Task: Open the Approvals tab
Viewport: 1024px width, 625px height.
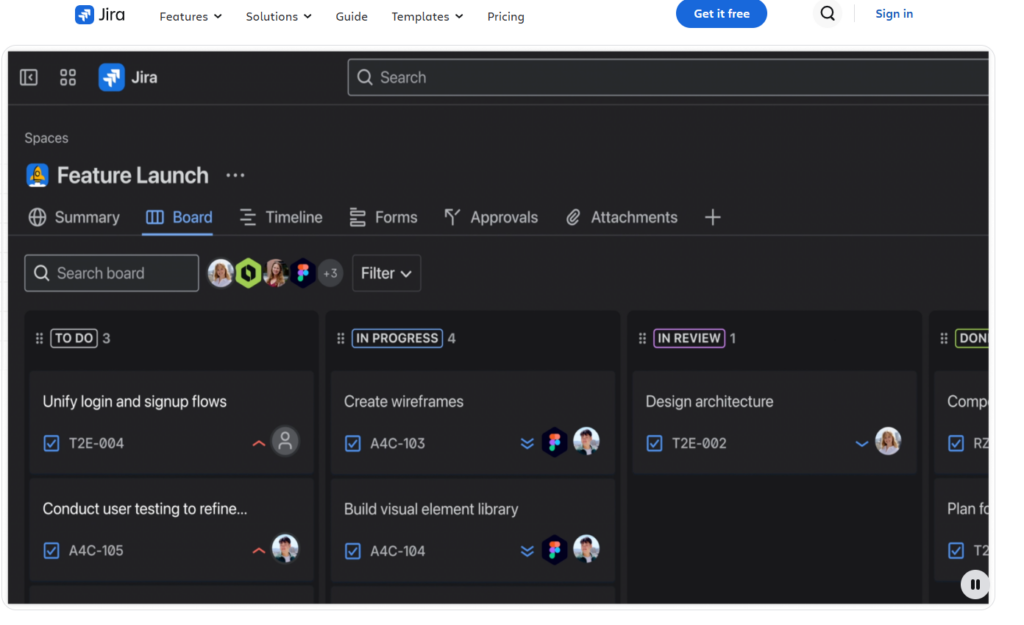Action: click(x=491, y=217)
